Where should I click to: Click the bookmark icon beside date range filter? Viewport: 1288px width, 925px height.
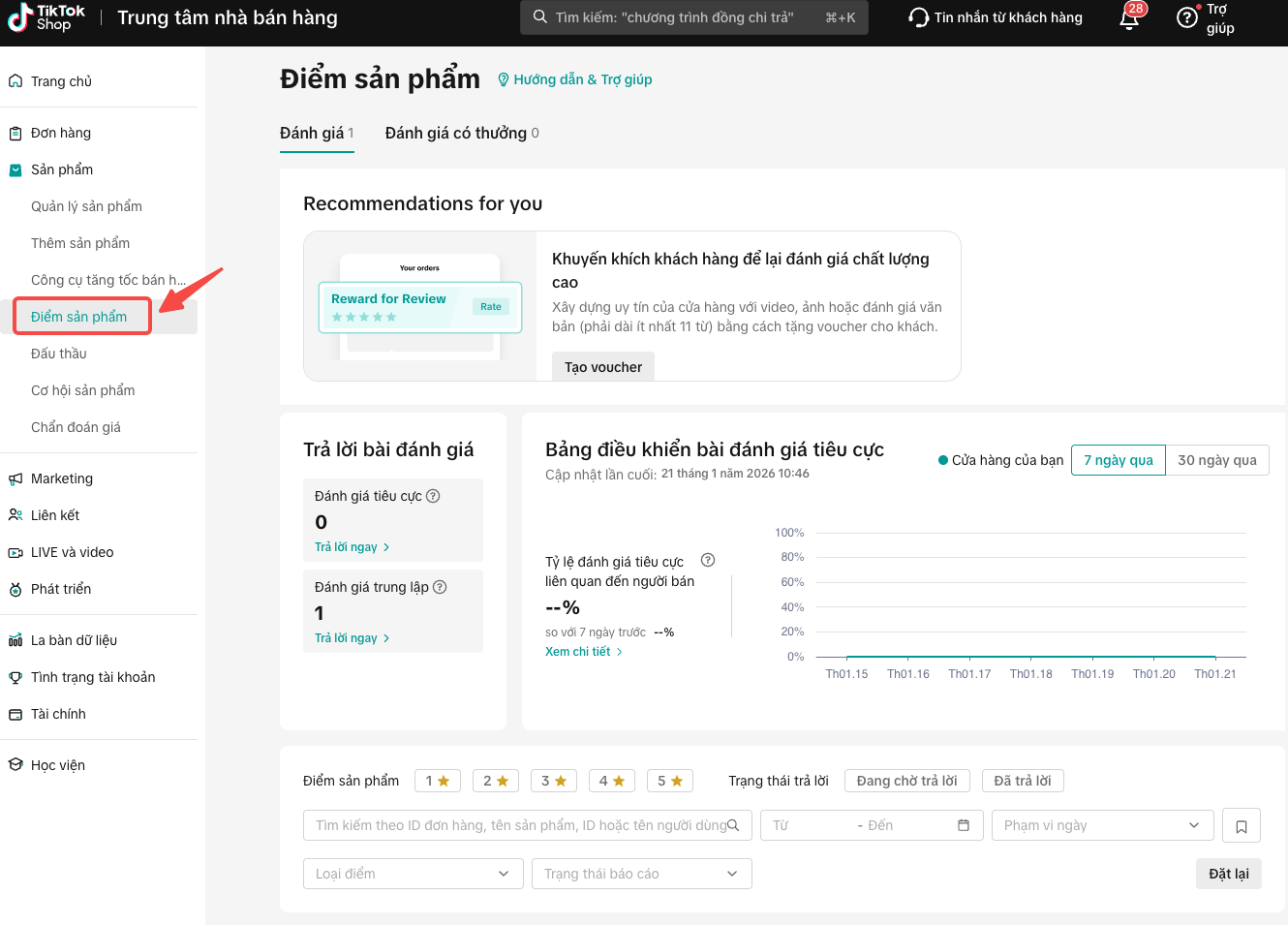pos(1242,826)
